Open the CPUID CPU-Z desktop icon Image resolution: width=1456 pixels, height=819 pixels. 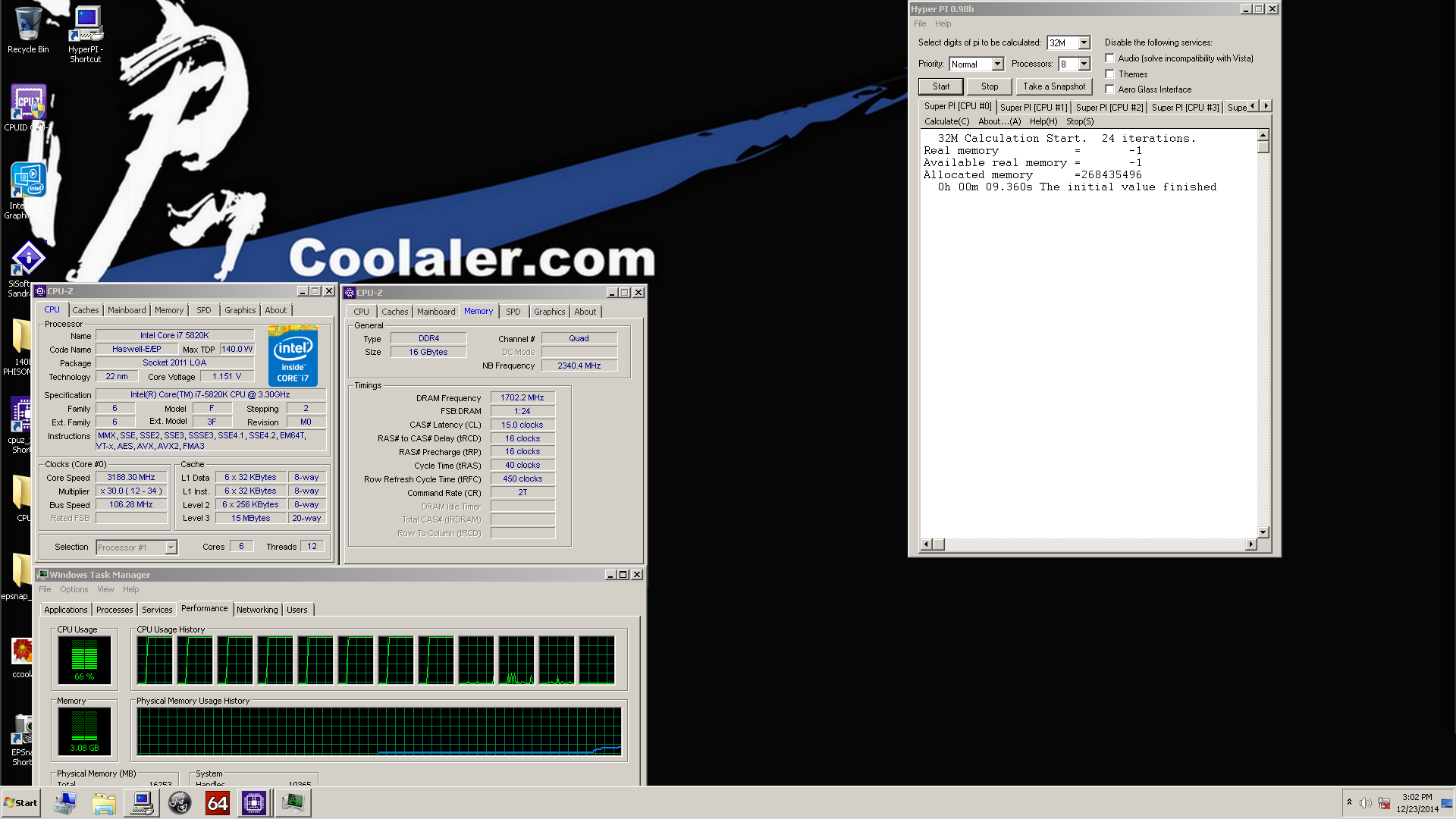28,108
